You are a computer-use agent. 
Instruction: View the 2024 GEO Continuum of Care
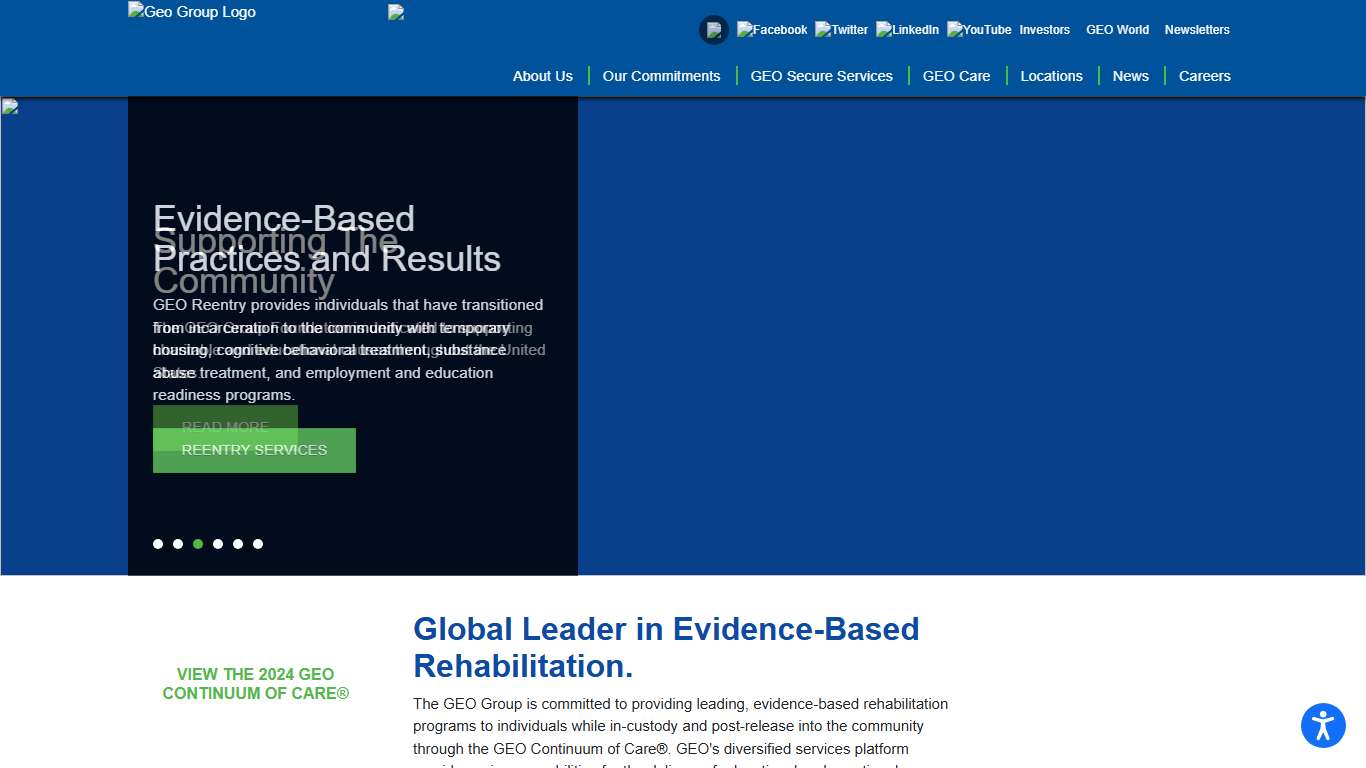[255, 683]
